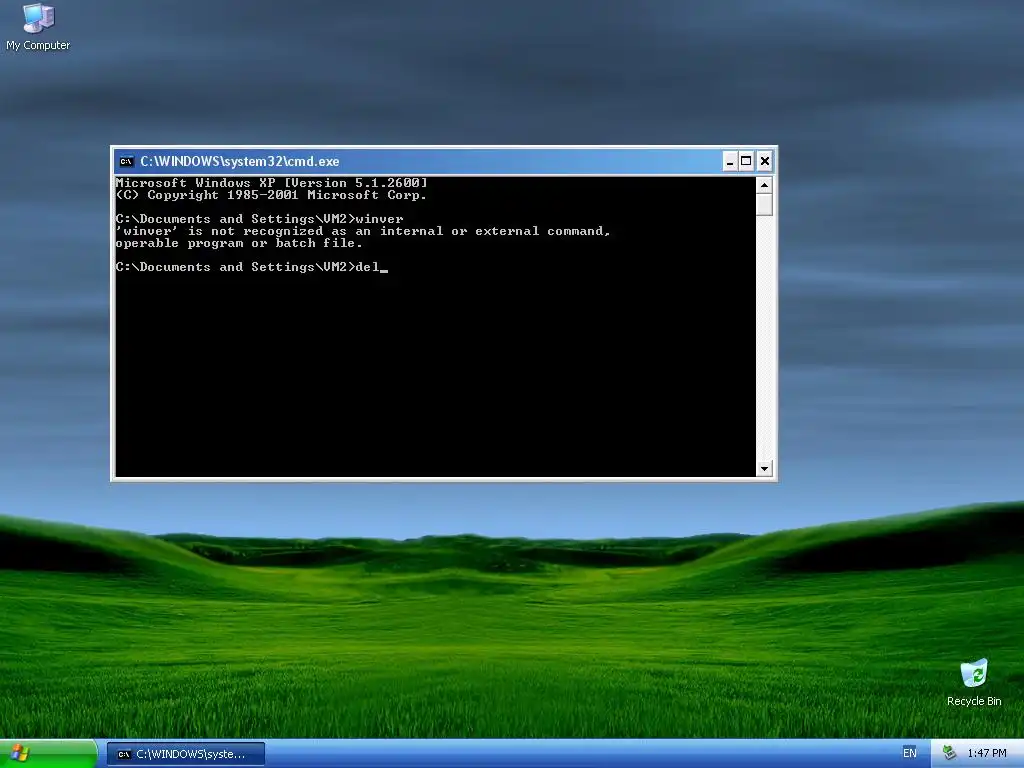Click the 'winver' command prompt line
This screenshot has width=1024, height=768.
[x=259, y=219]
